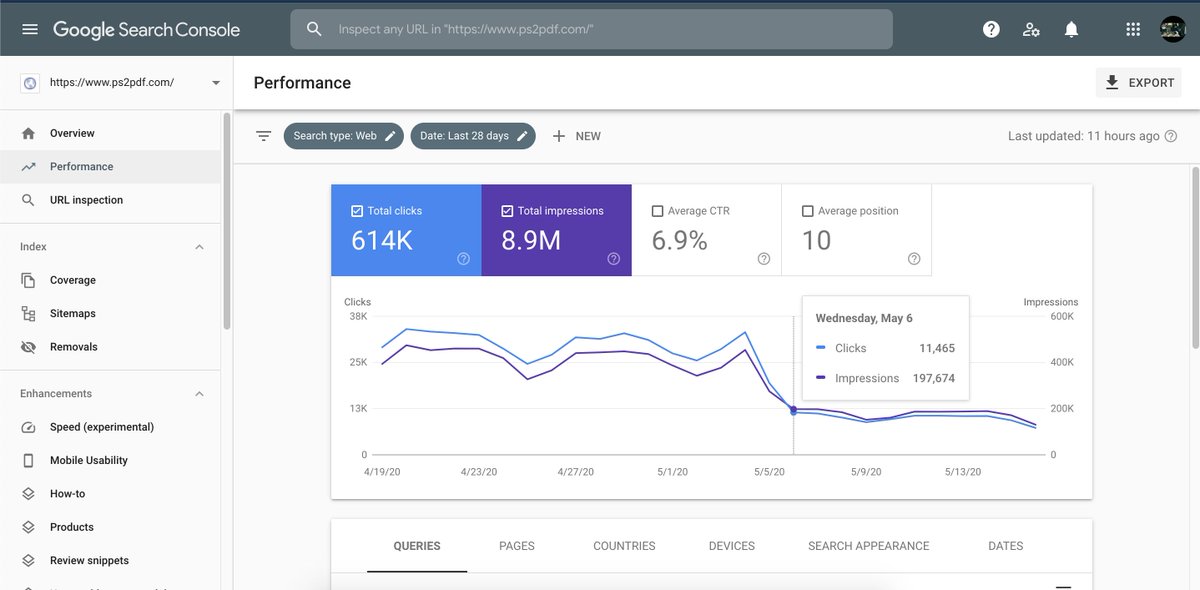This screenshot has height=590, width=1200.
Task: Open help icon on Average CTR card
Action: pos(763,258)
